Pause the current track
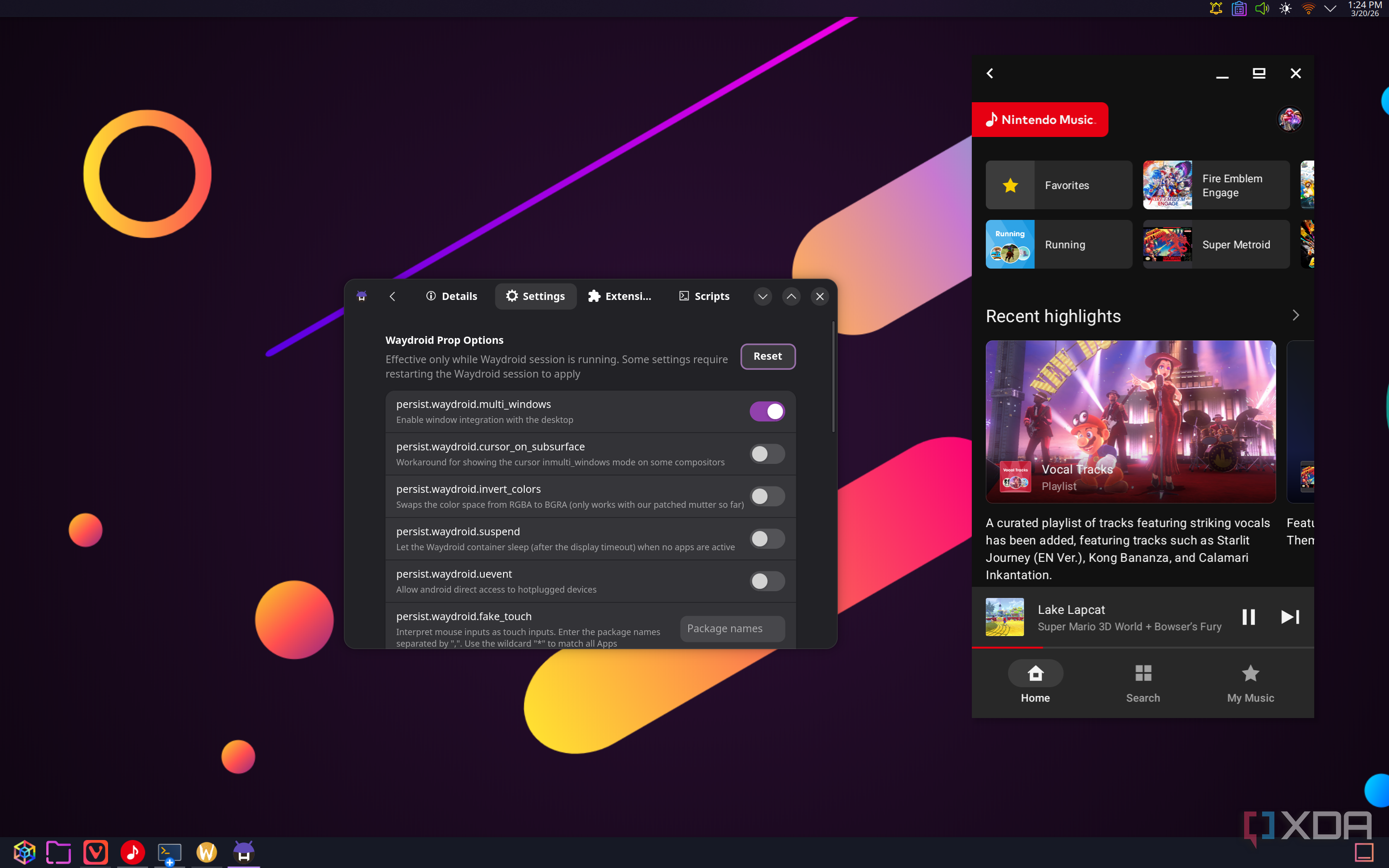This screenshot has height=868, width=1389. coord(1248,617)
